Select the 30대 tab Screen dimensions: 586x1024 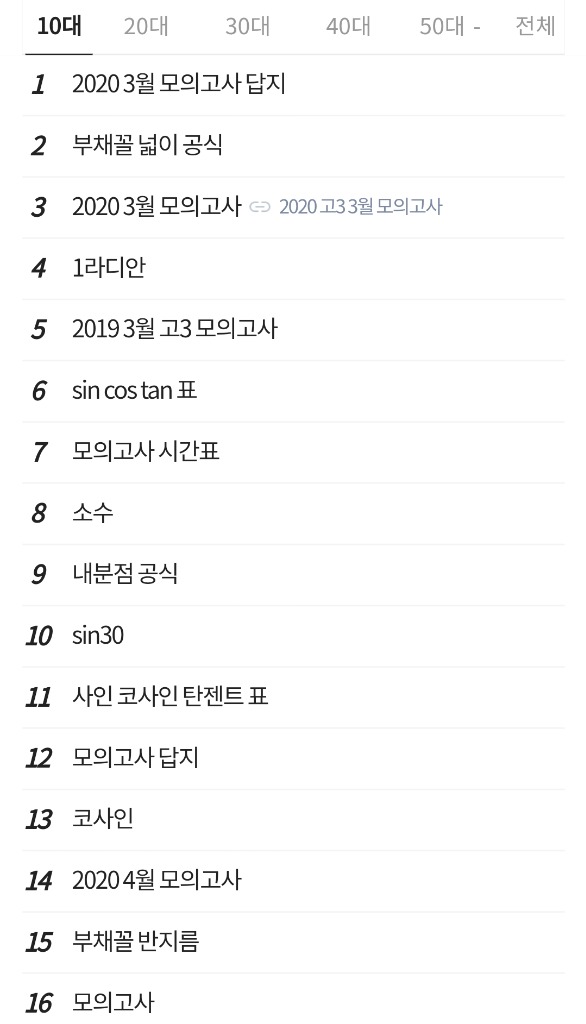click(x=247, y=26)
